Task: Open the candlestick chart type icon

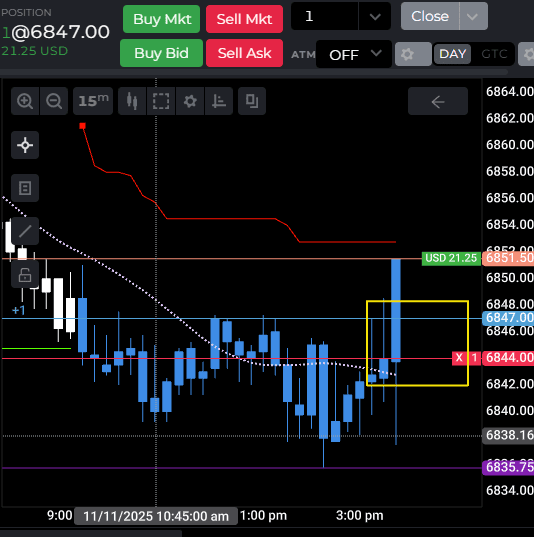Action: [x=132, y=101]
